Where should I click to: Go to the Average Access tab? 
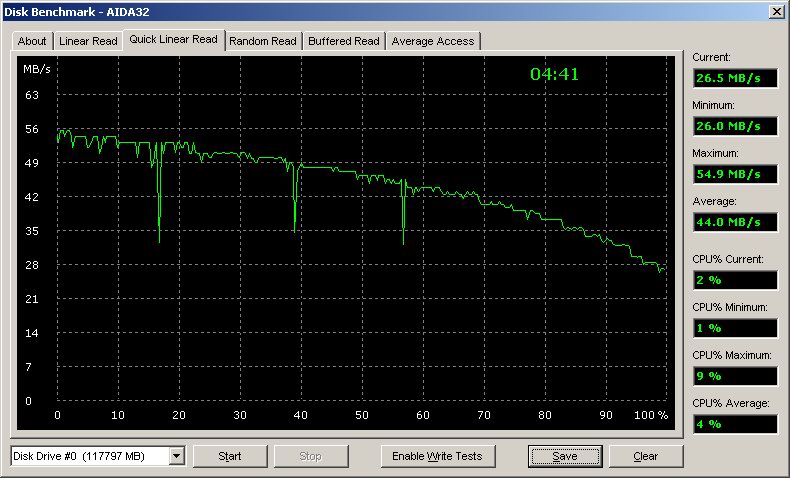433,41
